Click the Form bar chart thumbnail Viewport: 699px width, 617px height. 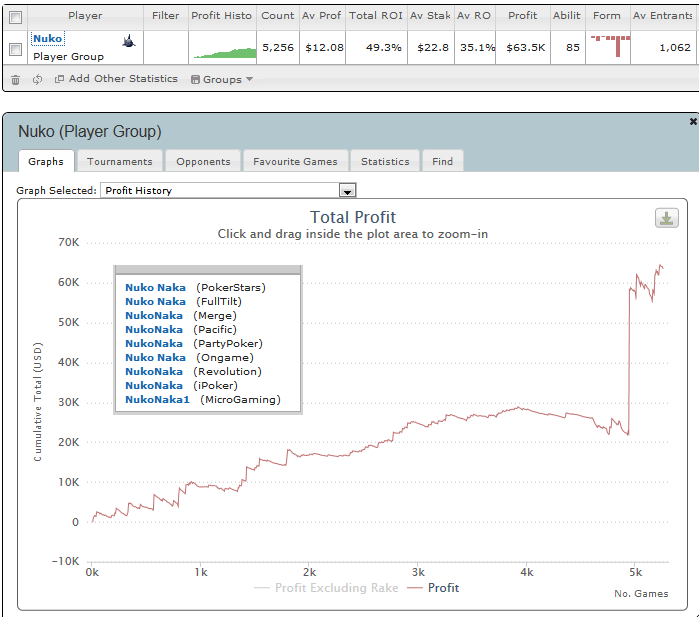coord(609,46)
